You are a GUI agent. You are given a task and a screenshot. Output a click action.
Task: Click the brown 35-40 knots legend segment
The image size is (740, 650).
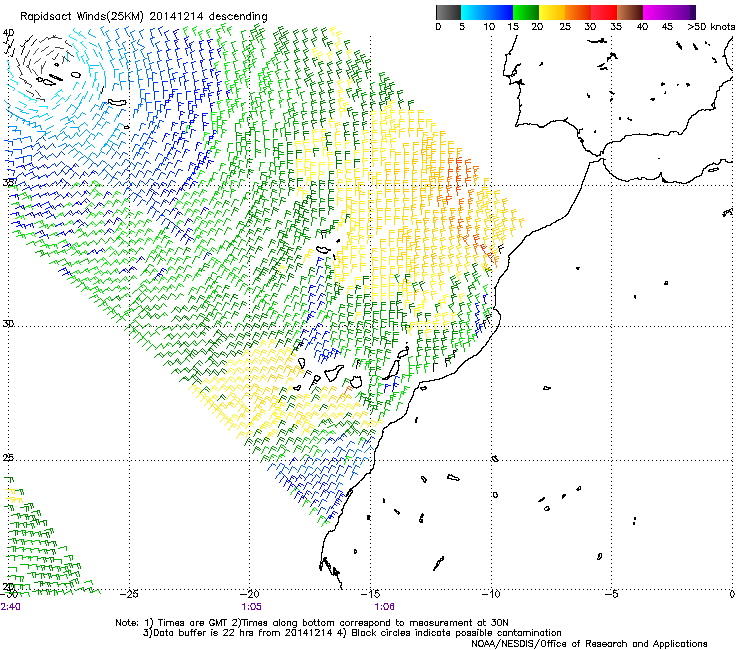point(630,12)
